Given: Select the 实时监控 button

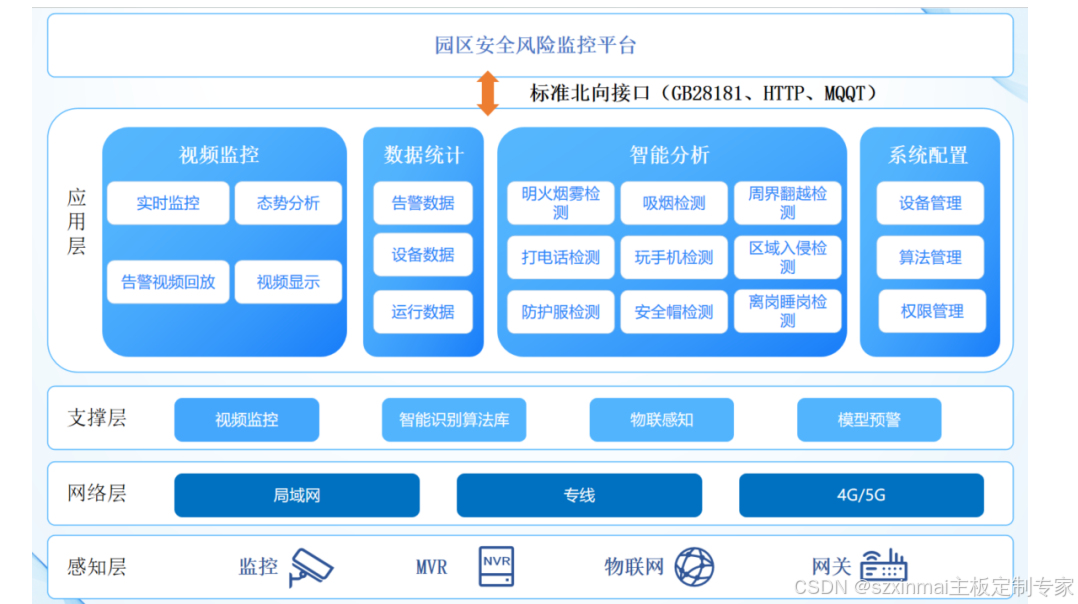Looking at the screenshot, I should (168, 203).
